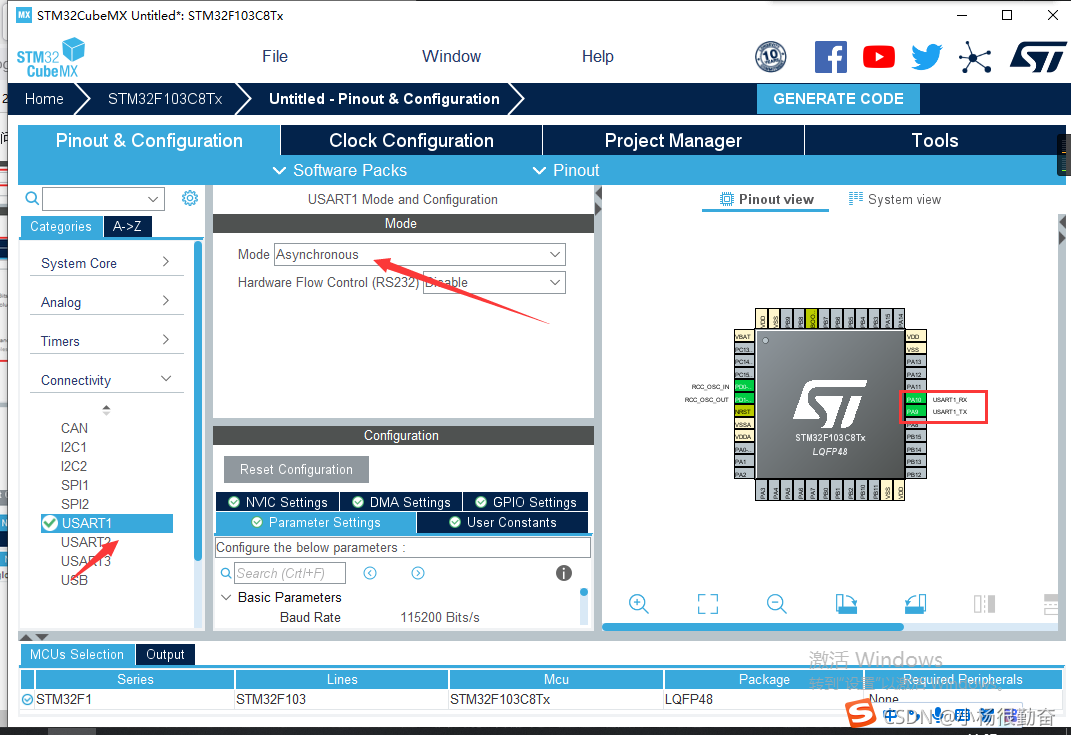Click the parameter search magnifier icon

coord(226,573)
